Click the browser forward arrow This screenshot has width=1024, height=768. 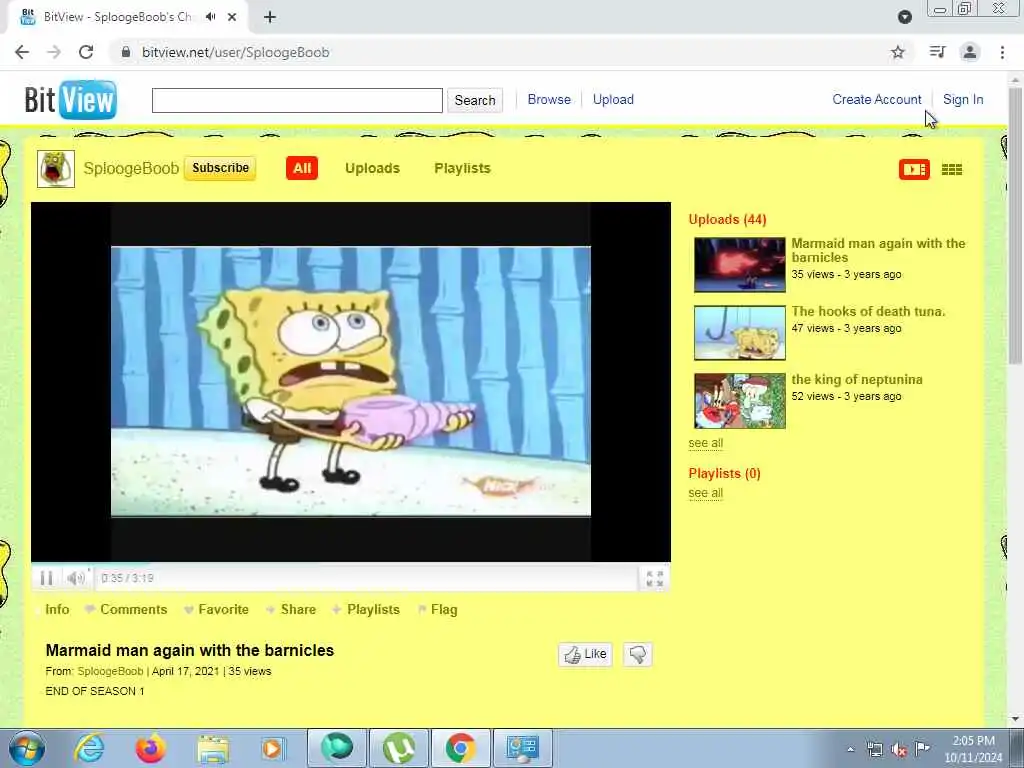pyautogui.click(x=54, y=52)
